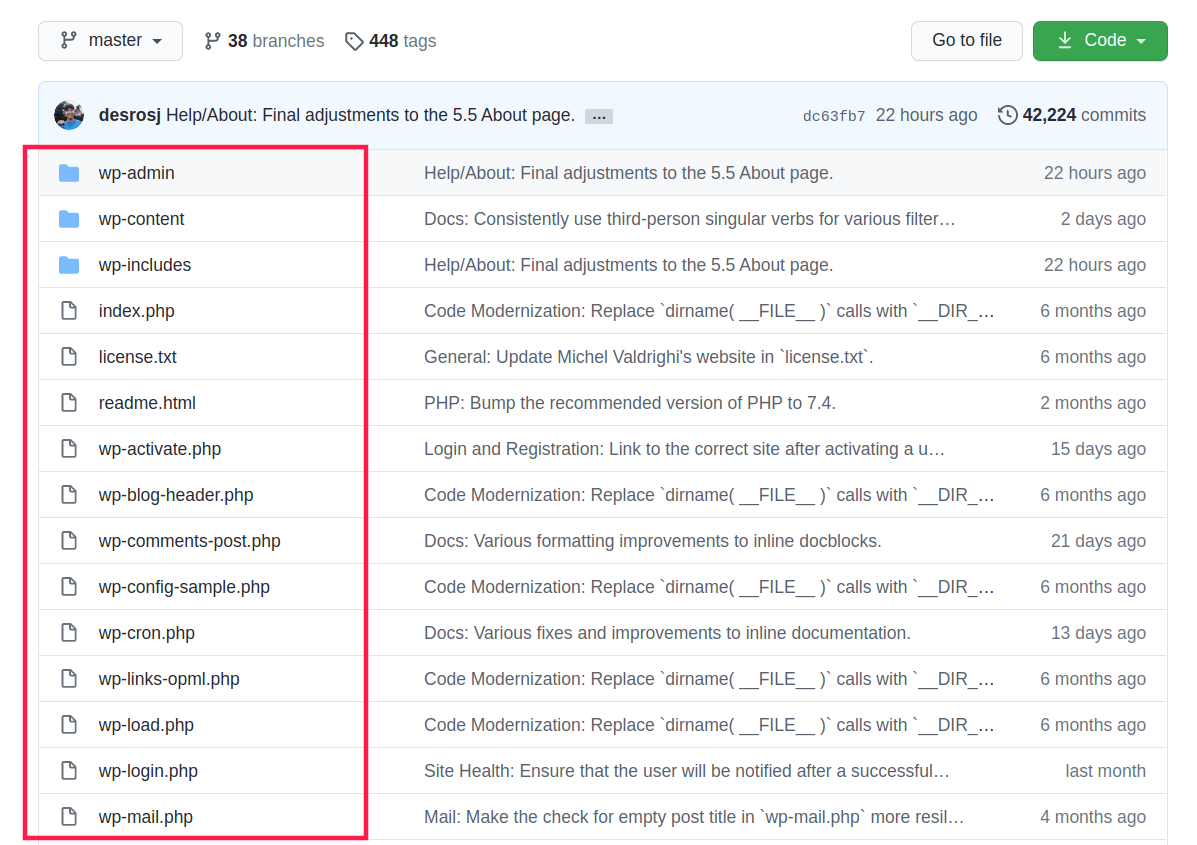The height and width of the screenshot is (845, 1197).
Task: Open the wp-blog-header.php file
Action: 176,495
